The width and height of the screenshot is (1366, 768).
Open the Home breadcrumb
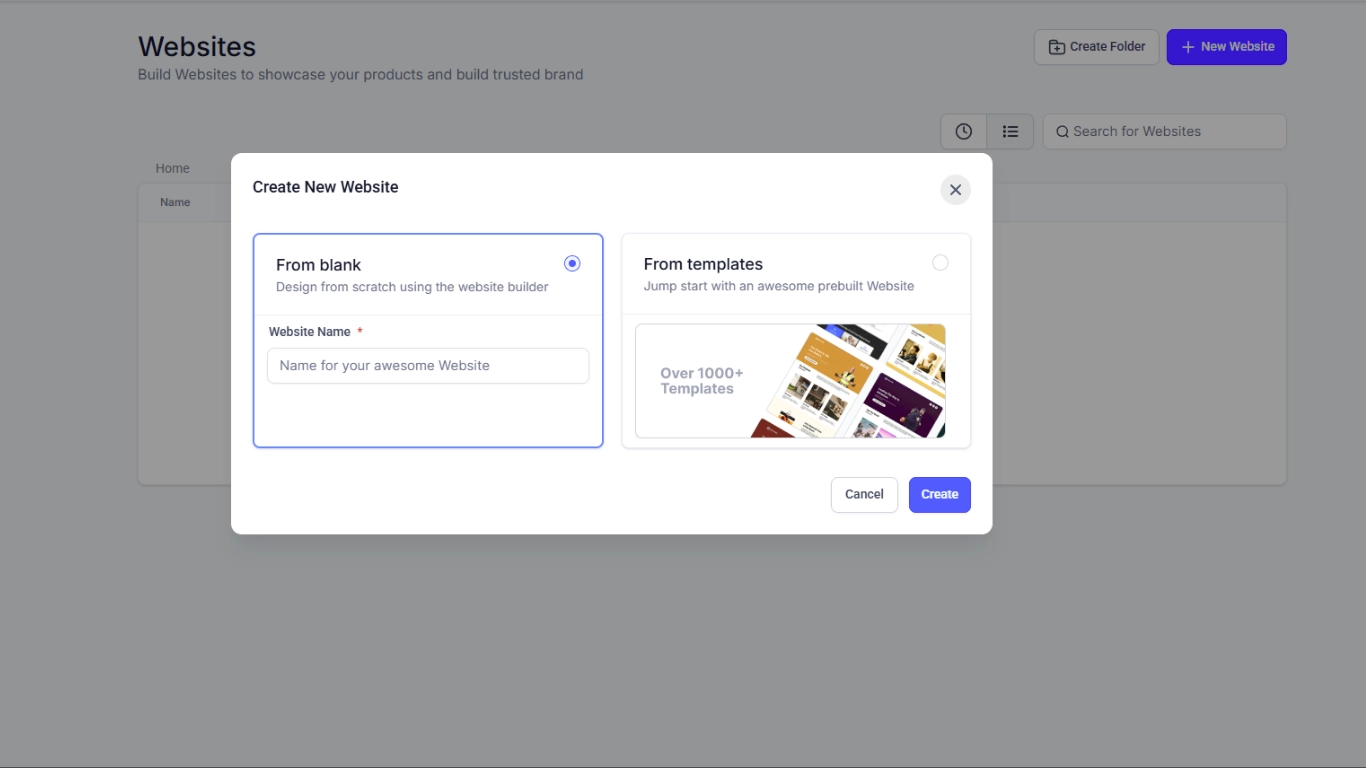172,168
